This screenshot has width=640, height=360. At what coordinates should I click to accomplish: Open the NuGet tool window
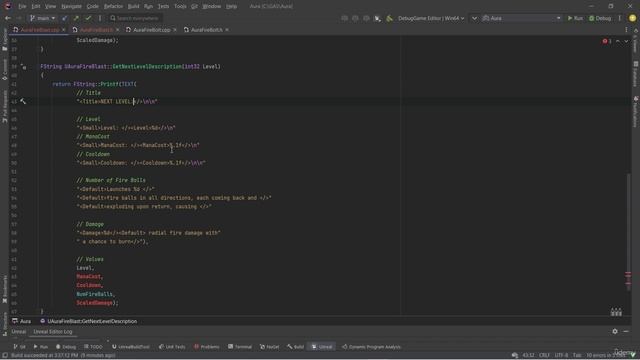(269, 347)
